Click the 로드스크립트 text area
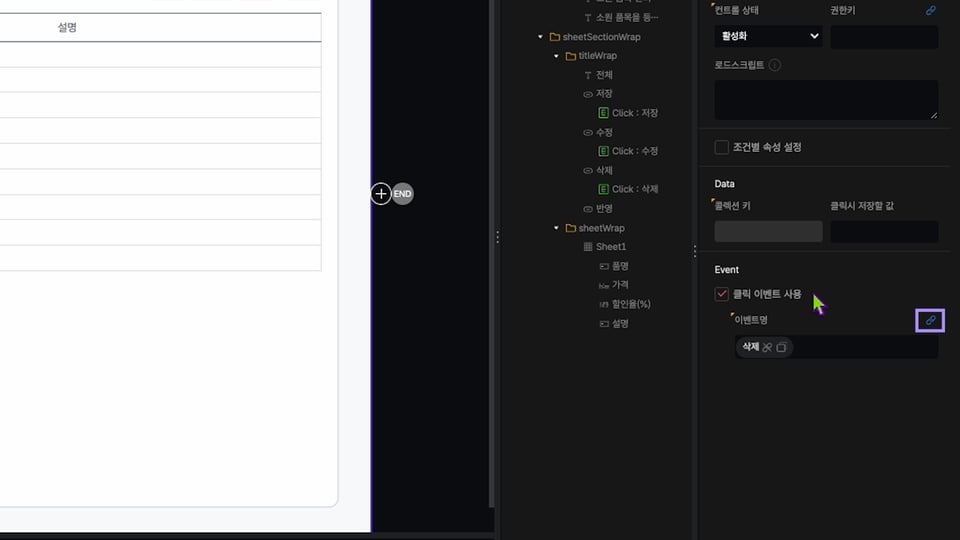960x540 pixels. [x=826, y=99]
